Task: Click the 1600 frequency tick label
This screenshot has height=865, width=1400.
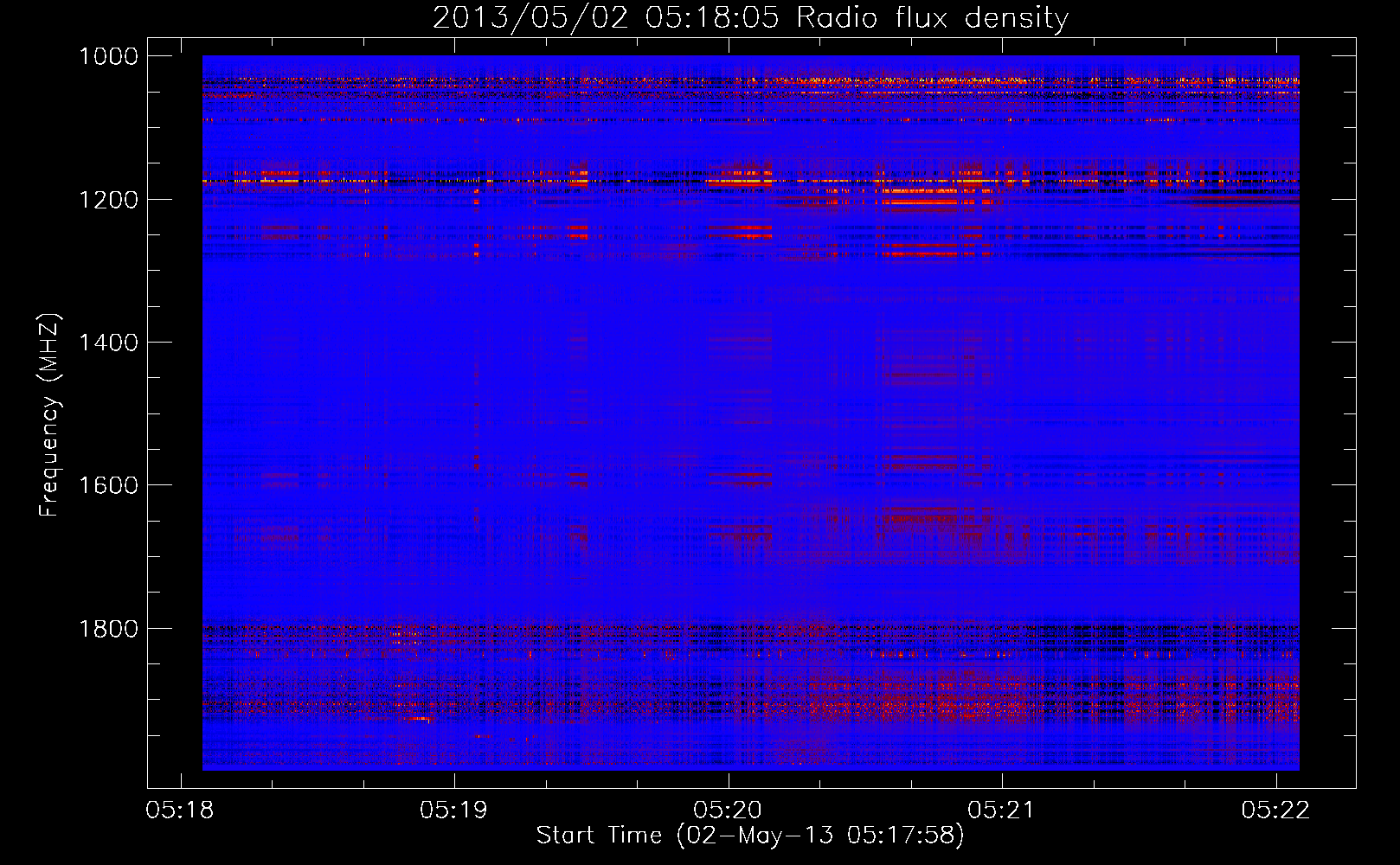Action: [108, 485]
